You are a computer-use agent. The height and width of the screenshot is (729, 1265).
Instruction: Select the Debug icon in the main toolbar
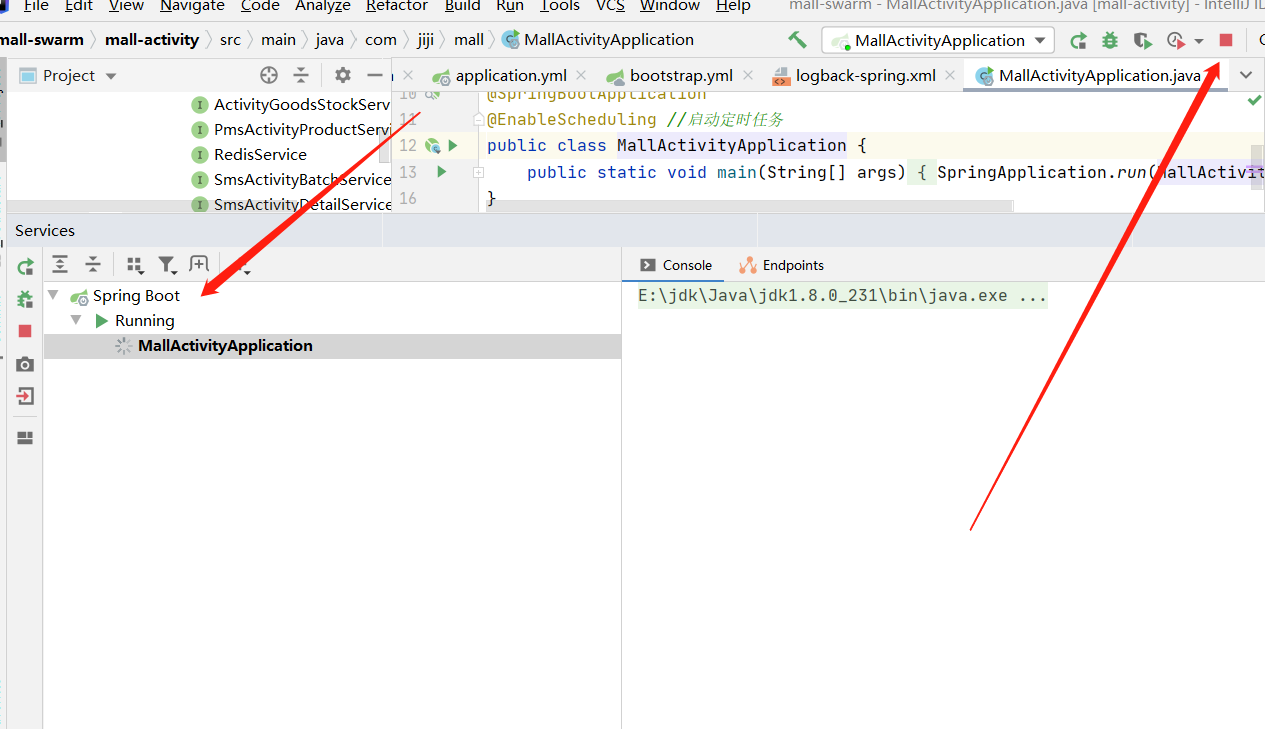[1108, 40]
